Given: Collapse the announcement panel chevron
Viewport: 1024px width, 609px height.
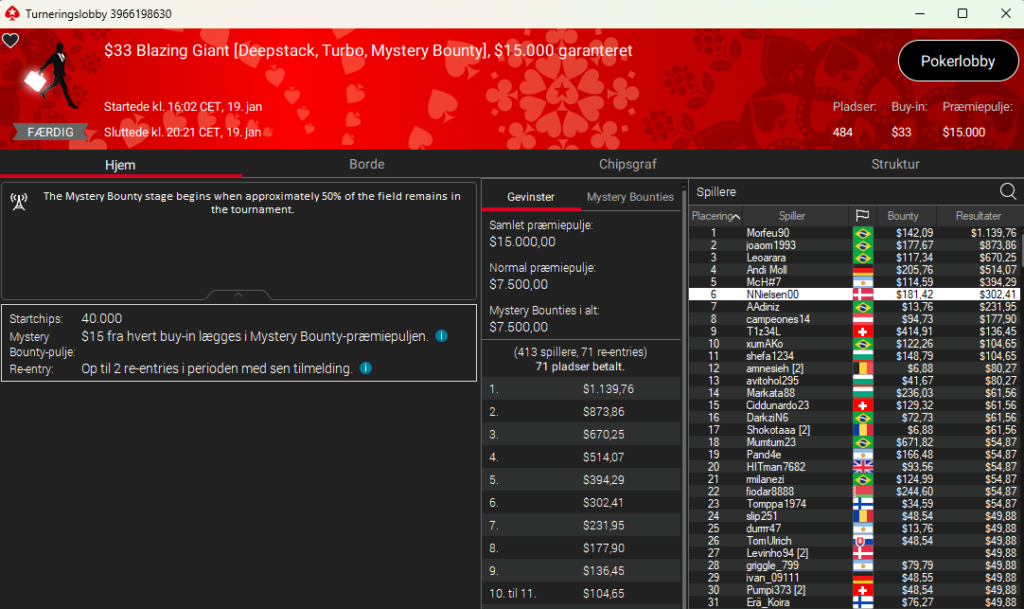Looking at the screenshot, I should 238,295.
